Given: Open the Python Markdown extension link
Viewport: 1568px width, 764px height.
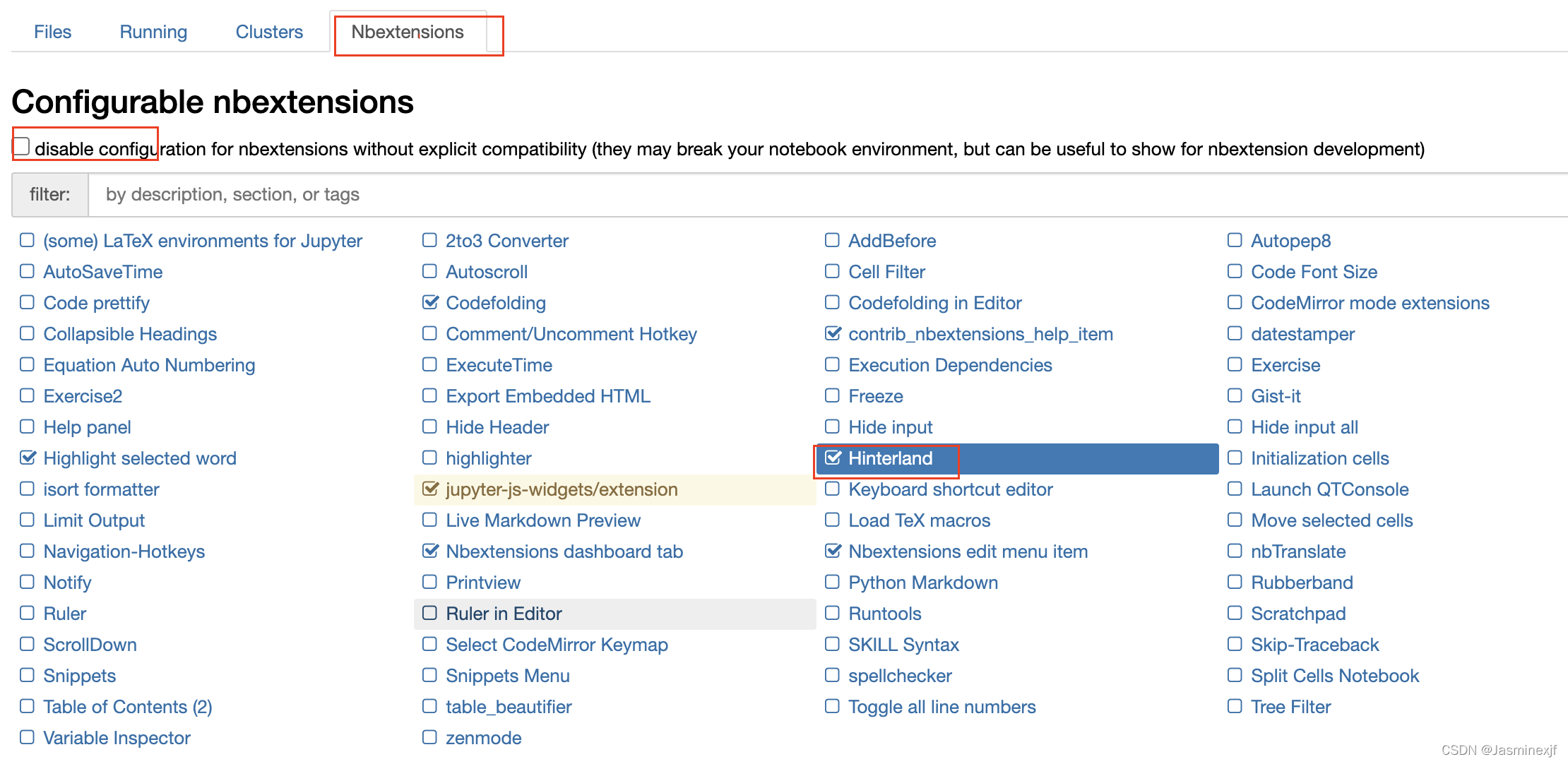Looking at the screenshot, I should pos(922,583).
